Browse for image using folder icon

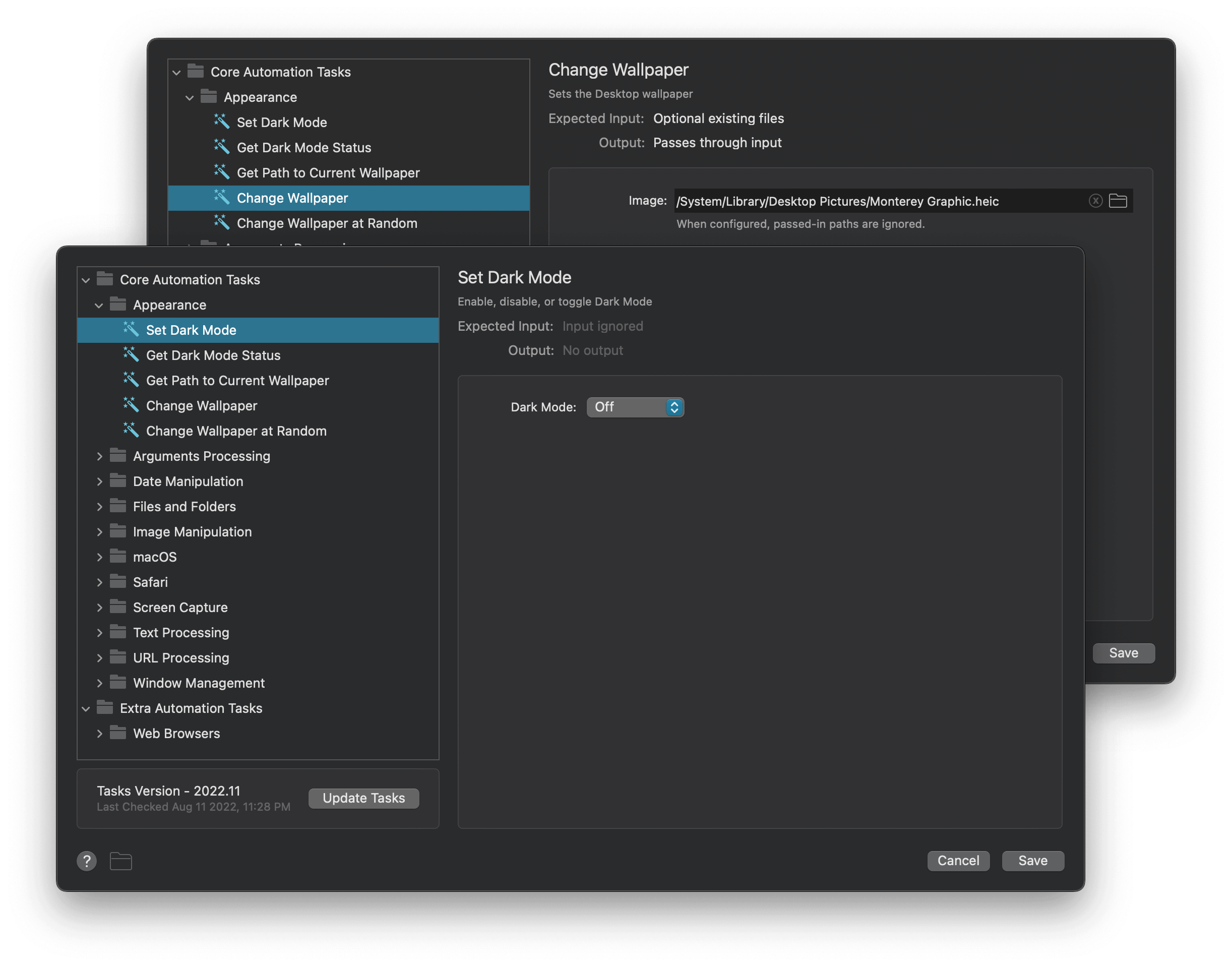coord(1118,201)
